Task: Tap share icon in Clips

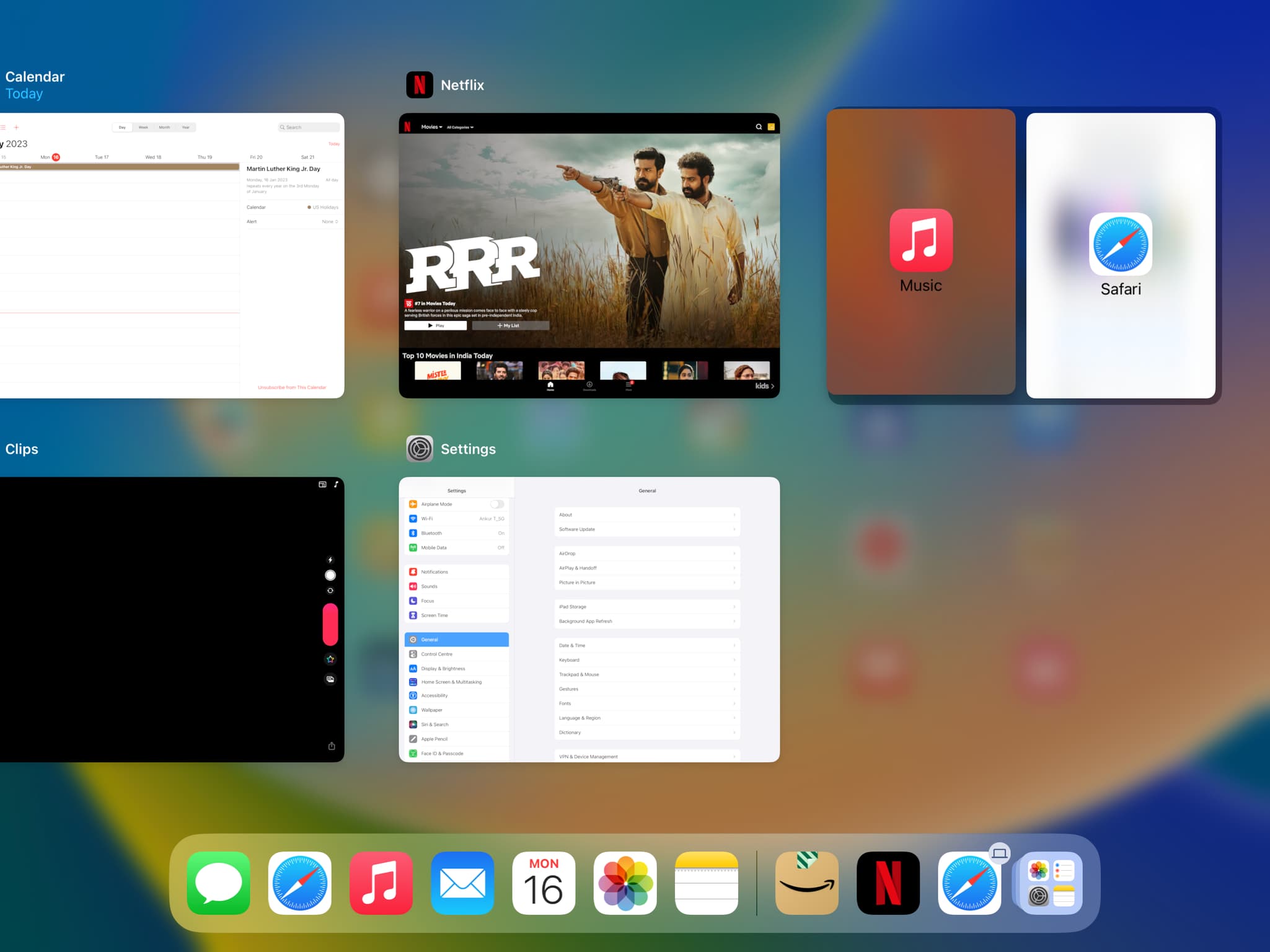Action: point(332,746)
